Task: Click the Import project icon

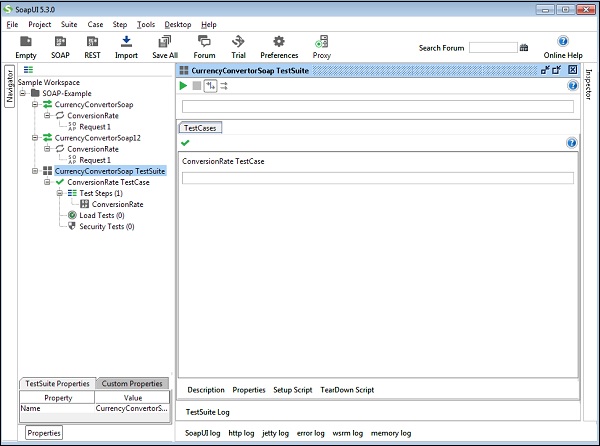Action: point(126,42)
